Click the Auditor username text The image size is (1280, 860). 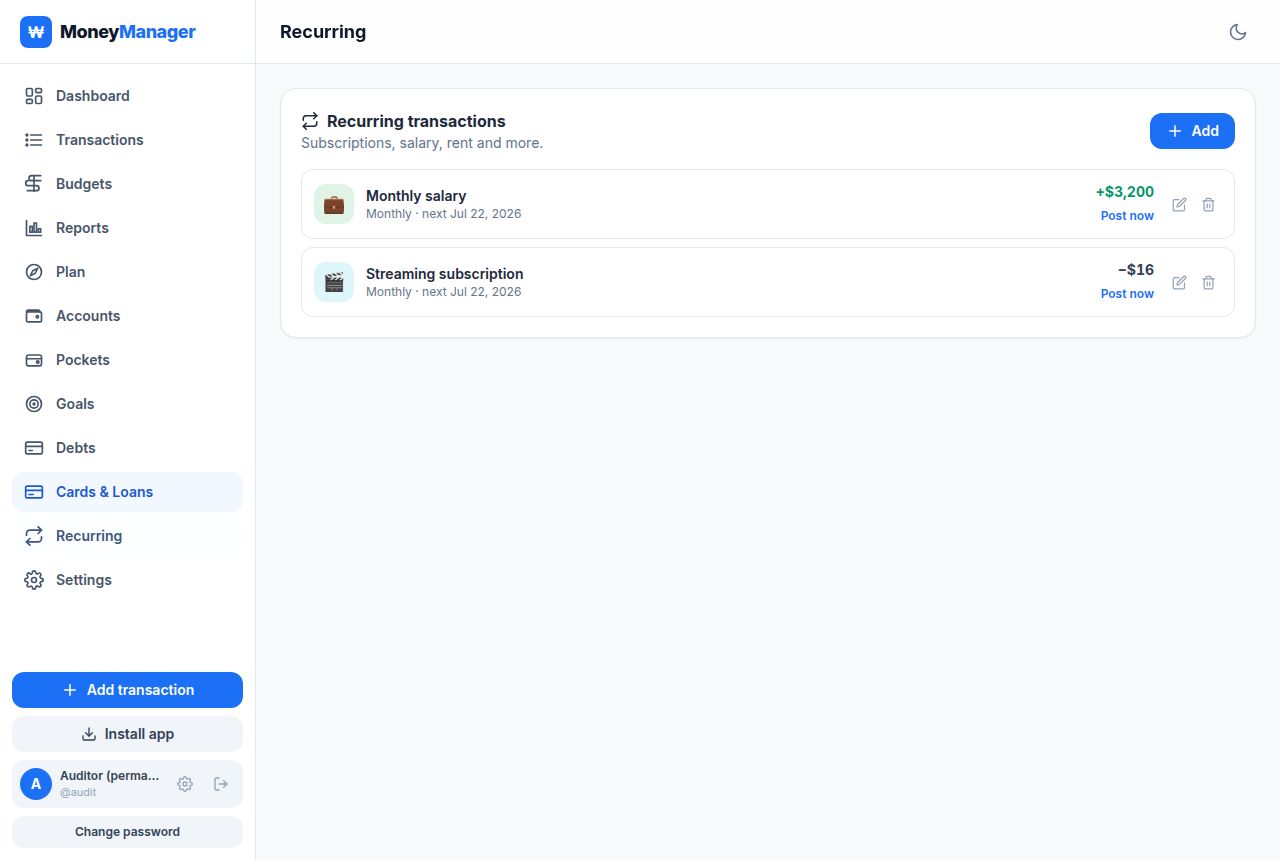click(110, 776)
